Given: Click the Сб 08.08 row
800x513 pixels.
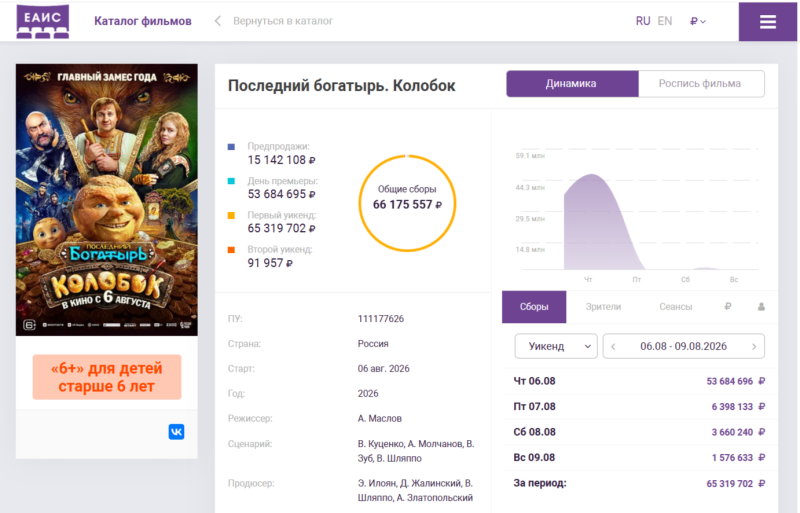Looking at the screenshot, I should (639, 432).
